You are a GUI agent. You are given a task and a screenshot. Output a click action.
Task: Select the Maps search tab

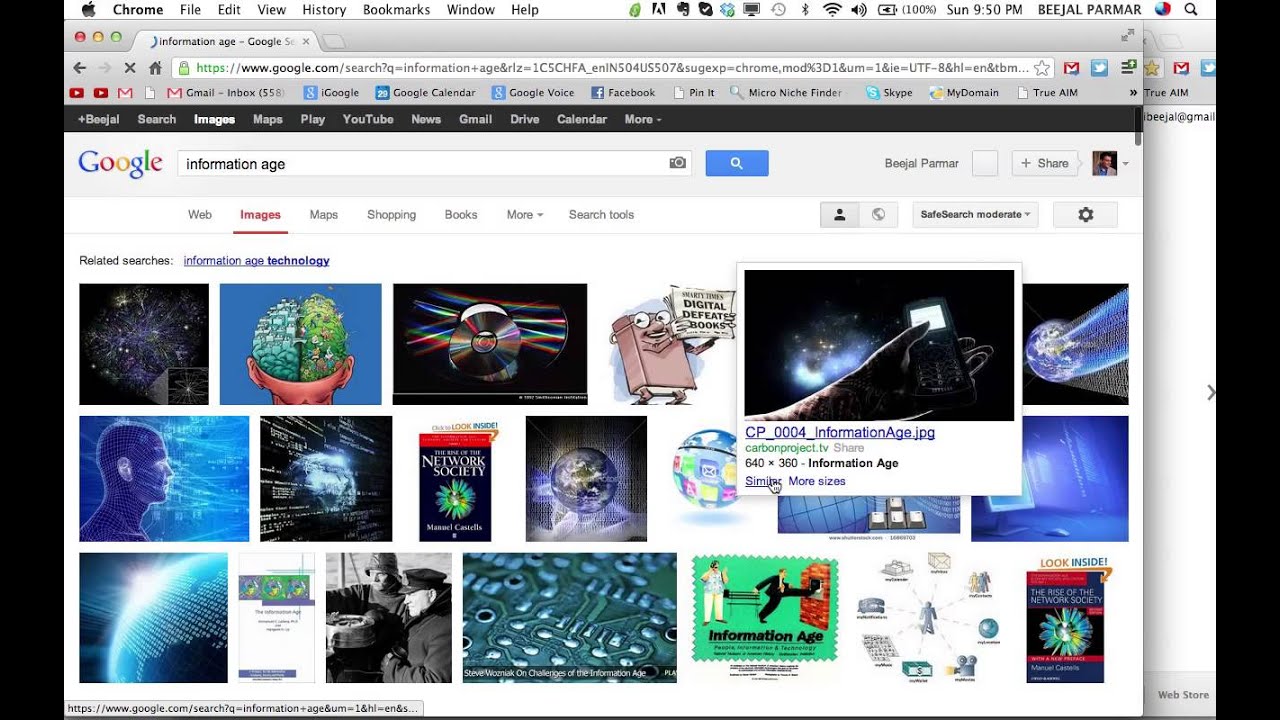[x=323, y=214]
